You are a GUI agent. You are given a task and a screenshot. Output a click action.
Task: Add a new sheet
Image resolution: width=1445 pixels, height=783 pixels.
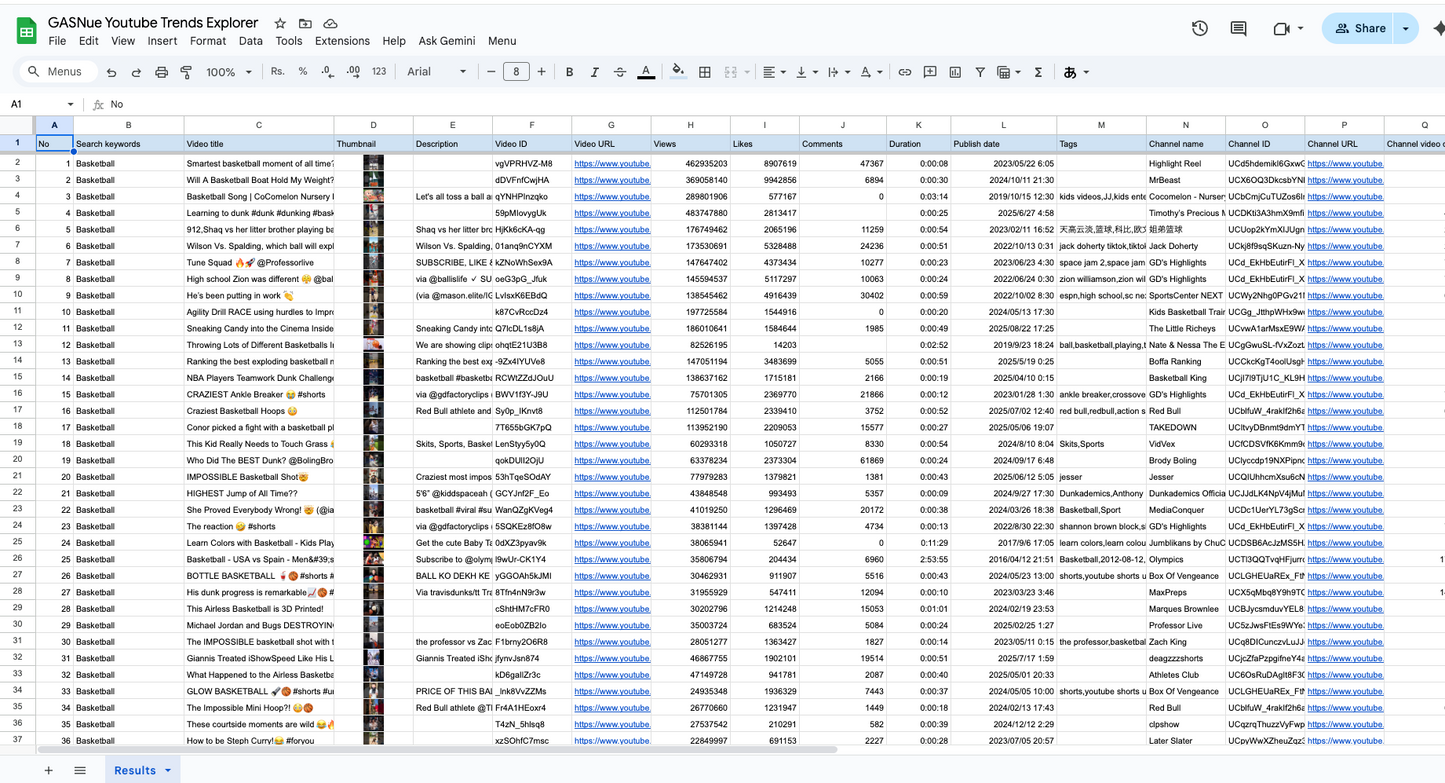(x=48, y=770)
